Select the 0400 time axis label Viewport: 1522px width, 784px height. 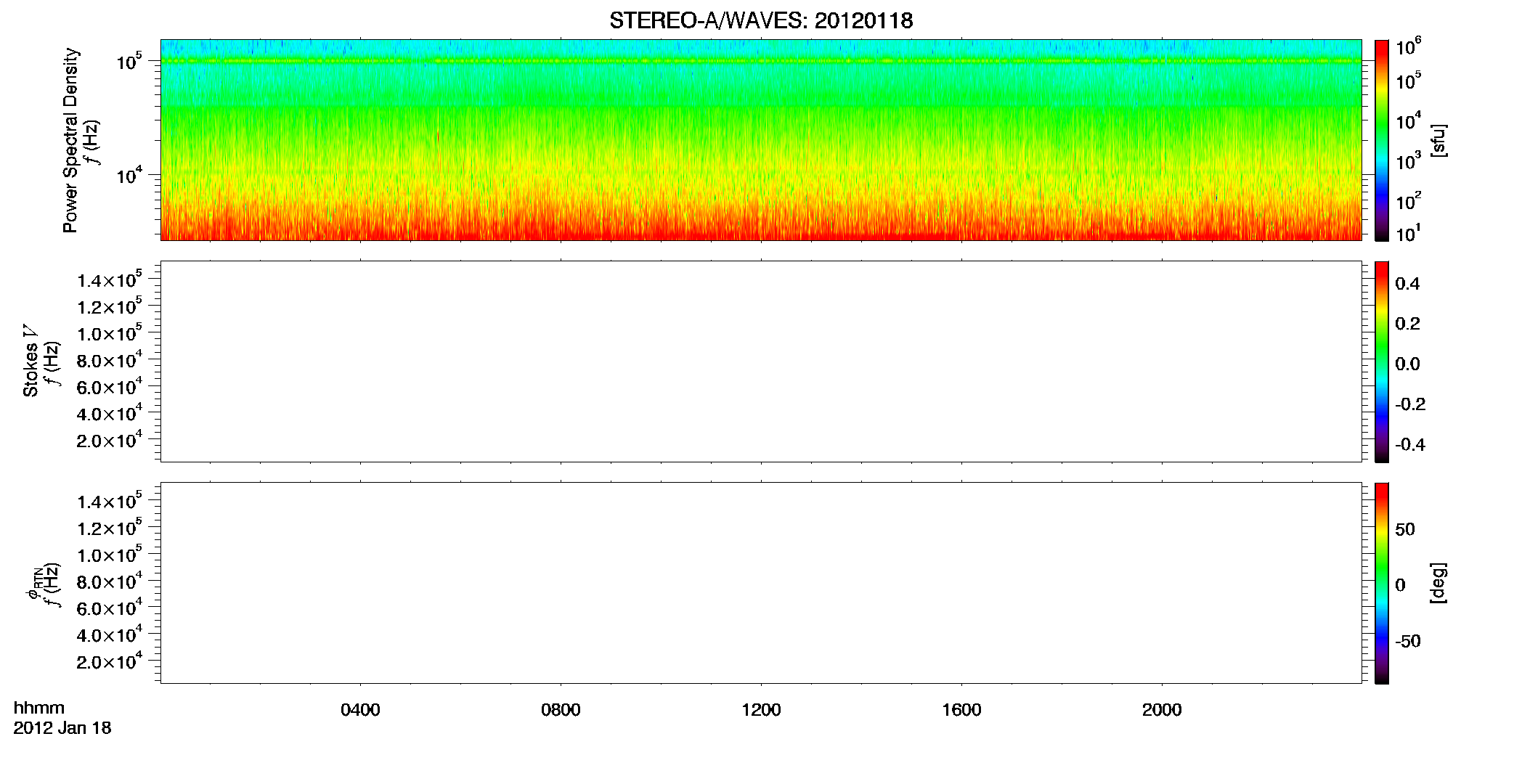coord(360,710)
